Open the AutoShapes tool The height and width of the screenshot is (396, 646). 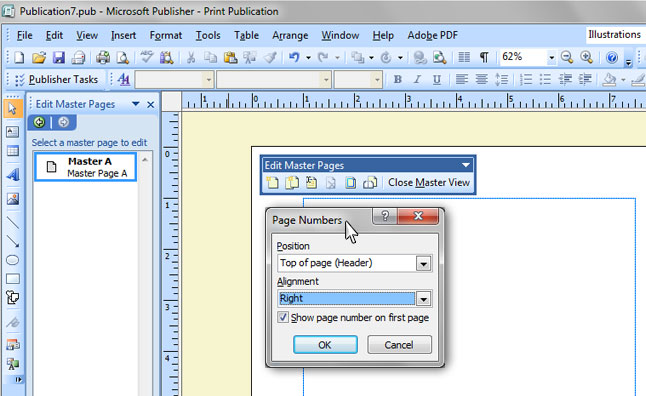(13, 298)
